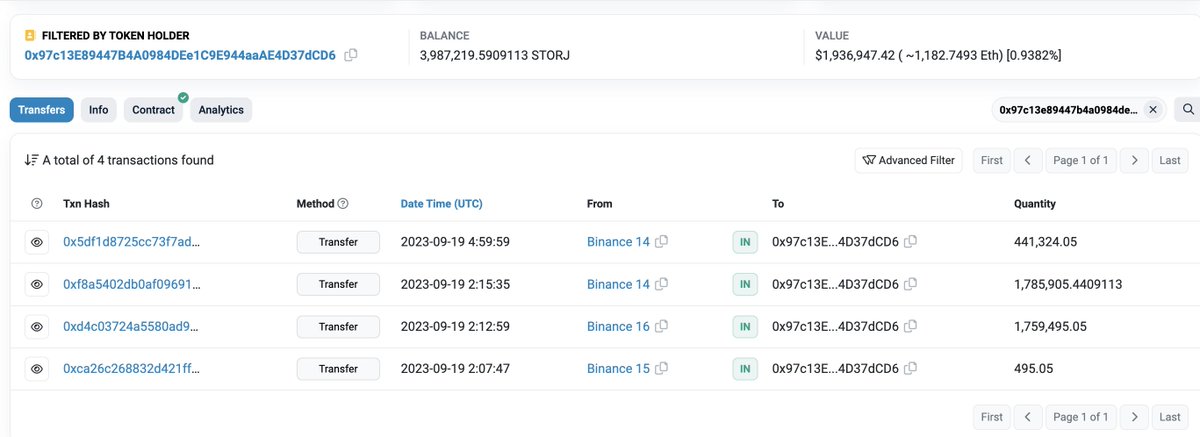
Task: Open the Info tab
Action: tap(98, 110)
